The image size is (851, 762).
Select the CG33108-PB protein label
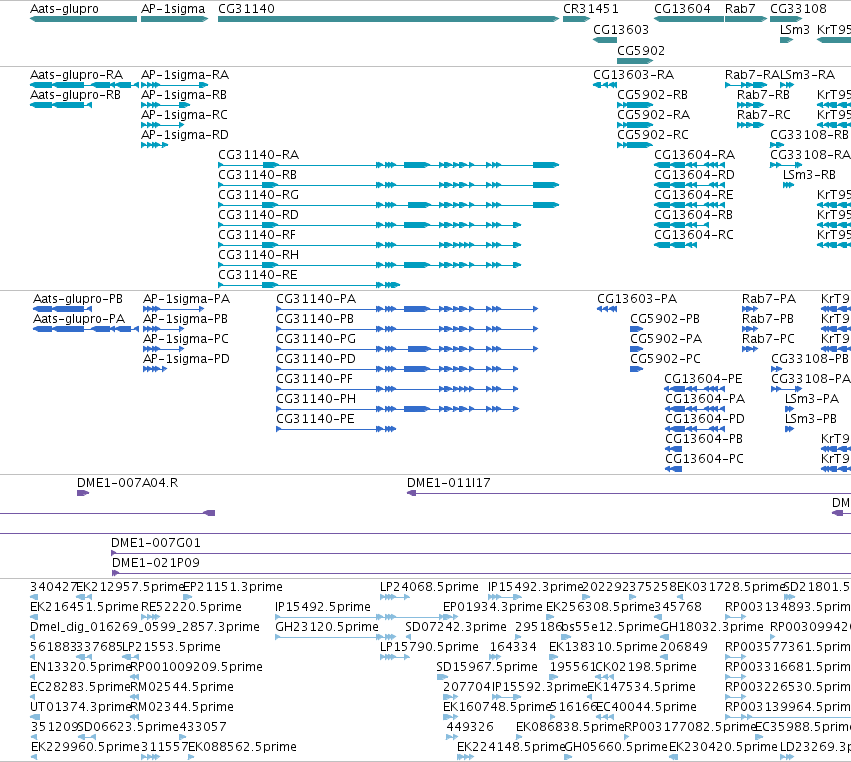tap(810, 359)
